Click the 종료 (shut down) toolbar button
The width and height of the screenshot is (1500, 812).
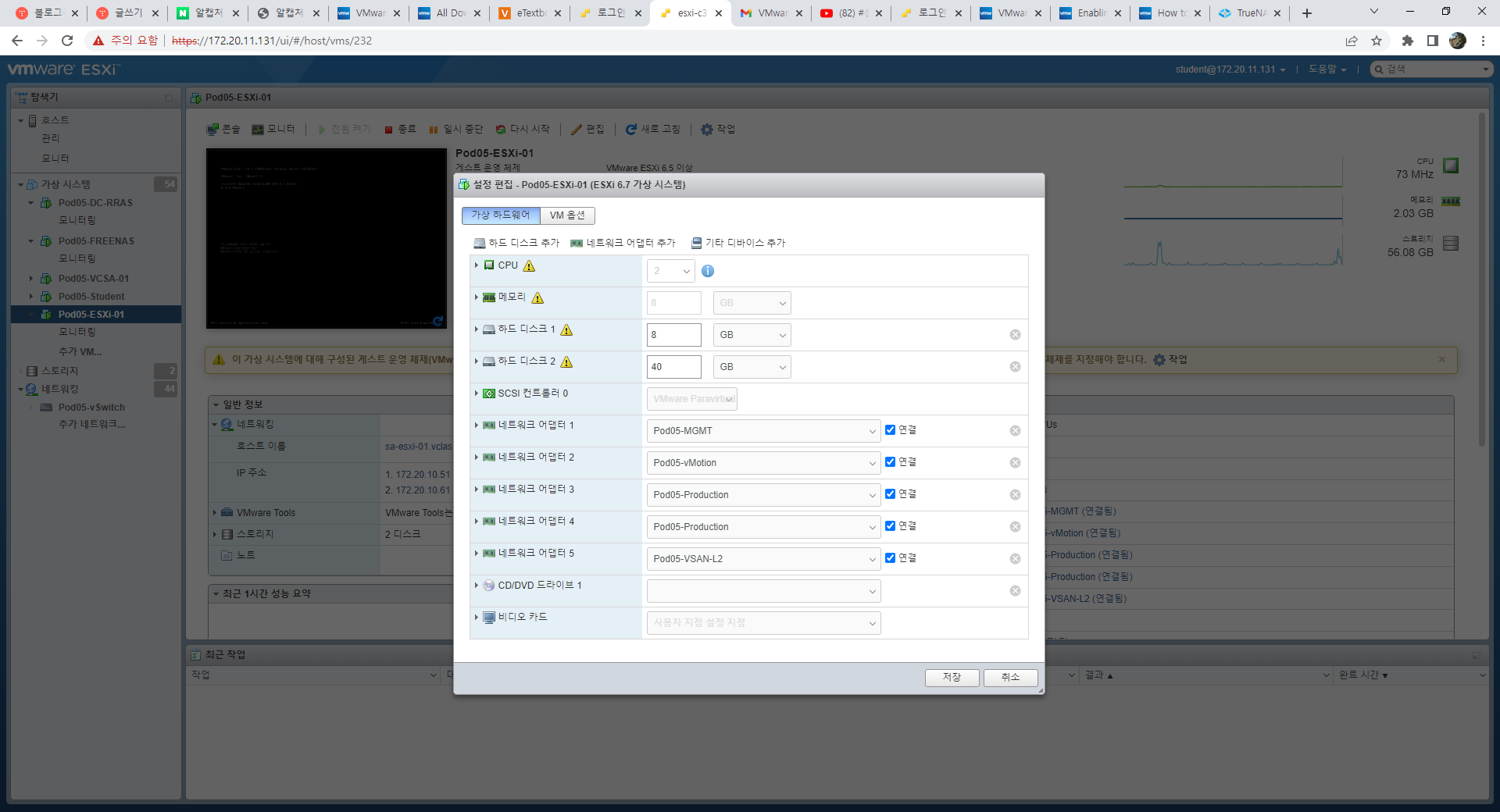pos(400,130)
